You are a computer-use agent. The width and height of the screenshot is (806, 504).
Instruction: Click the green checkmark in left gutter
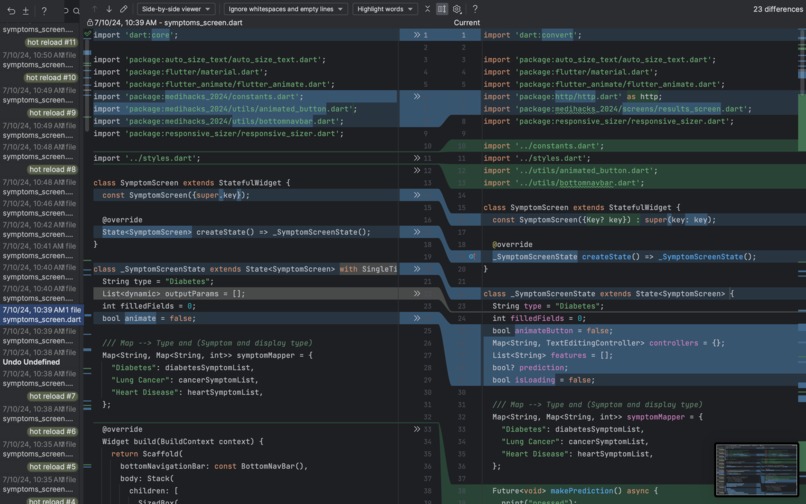click(87, 34)
